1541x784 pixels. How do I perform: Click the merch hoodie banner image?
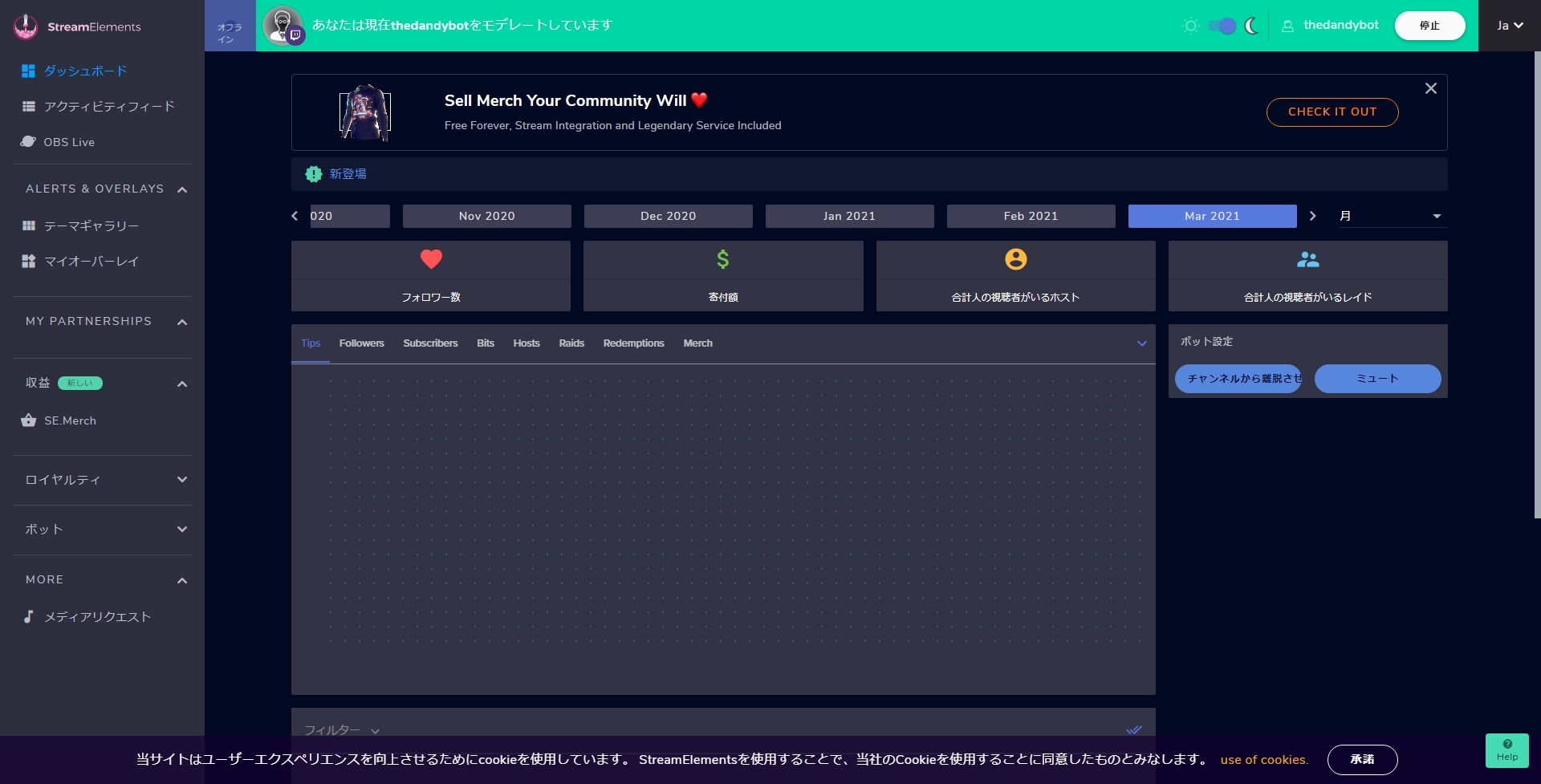(x=364, y=112)
